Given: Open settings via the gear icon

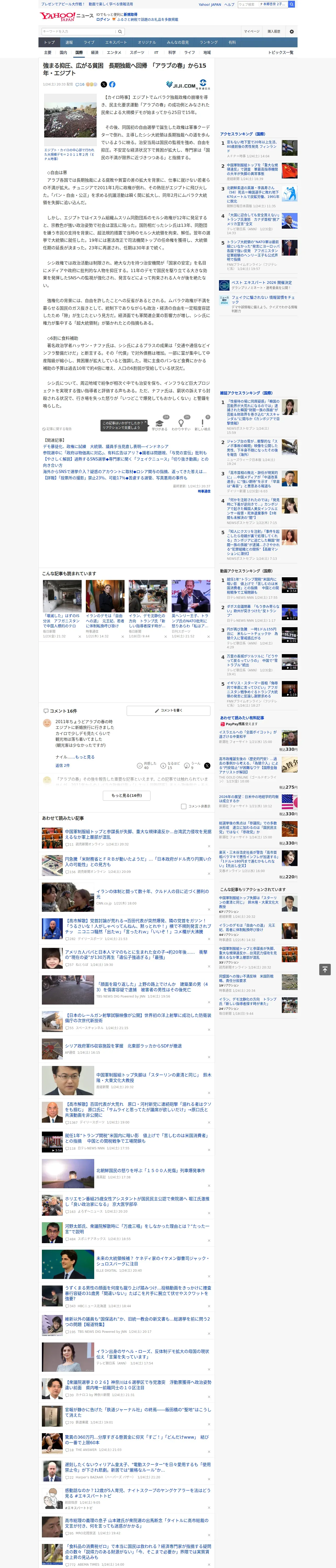Looking at the screenshot, I should pyautogui.click(x=292, y=31).
